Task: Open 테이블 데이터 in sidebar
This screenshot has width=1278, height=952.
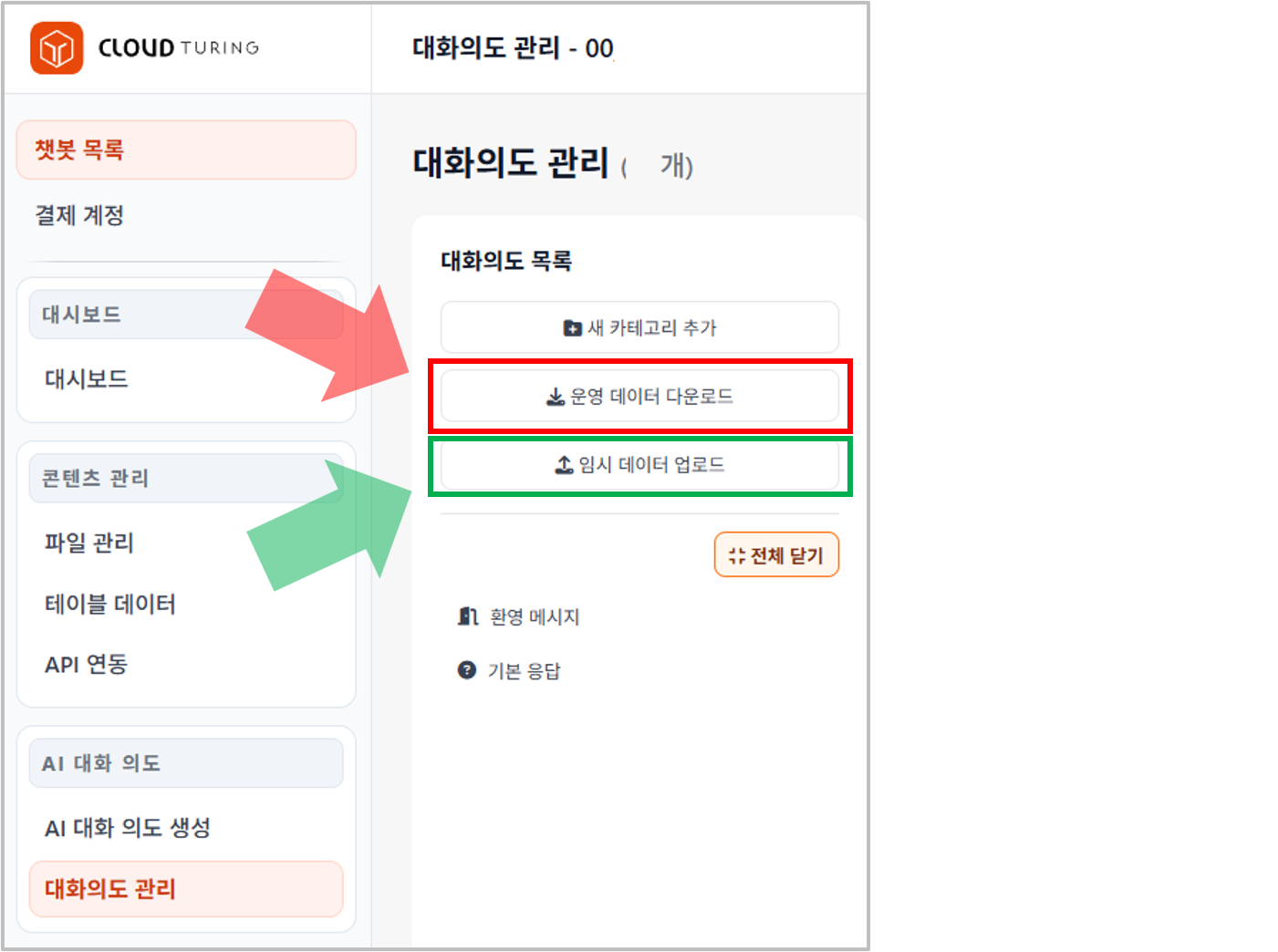Action: pyautogui.click(x=110, y=604)
